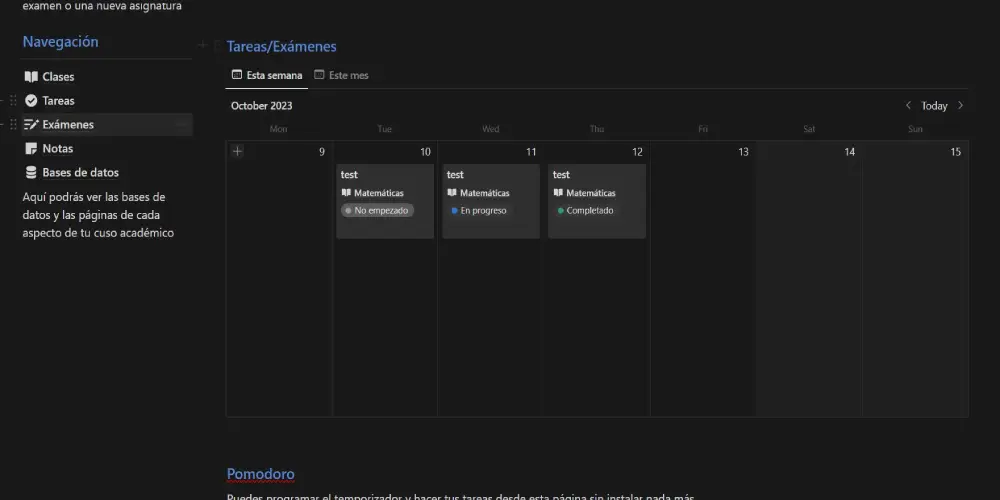Go to previous week with left chevron
The image size is (1000, 500).
click(x=908, y=106)
